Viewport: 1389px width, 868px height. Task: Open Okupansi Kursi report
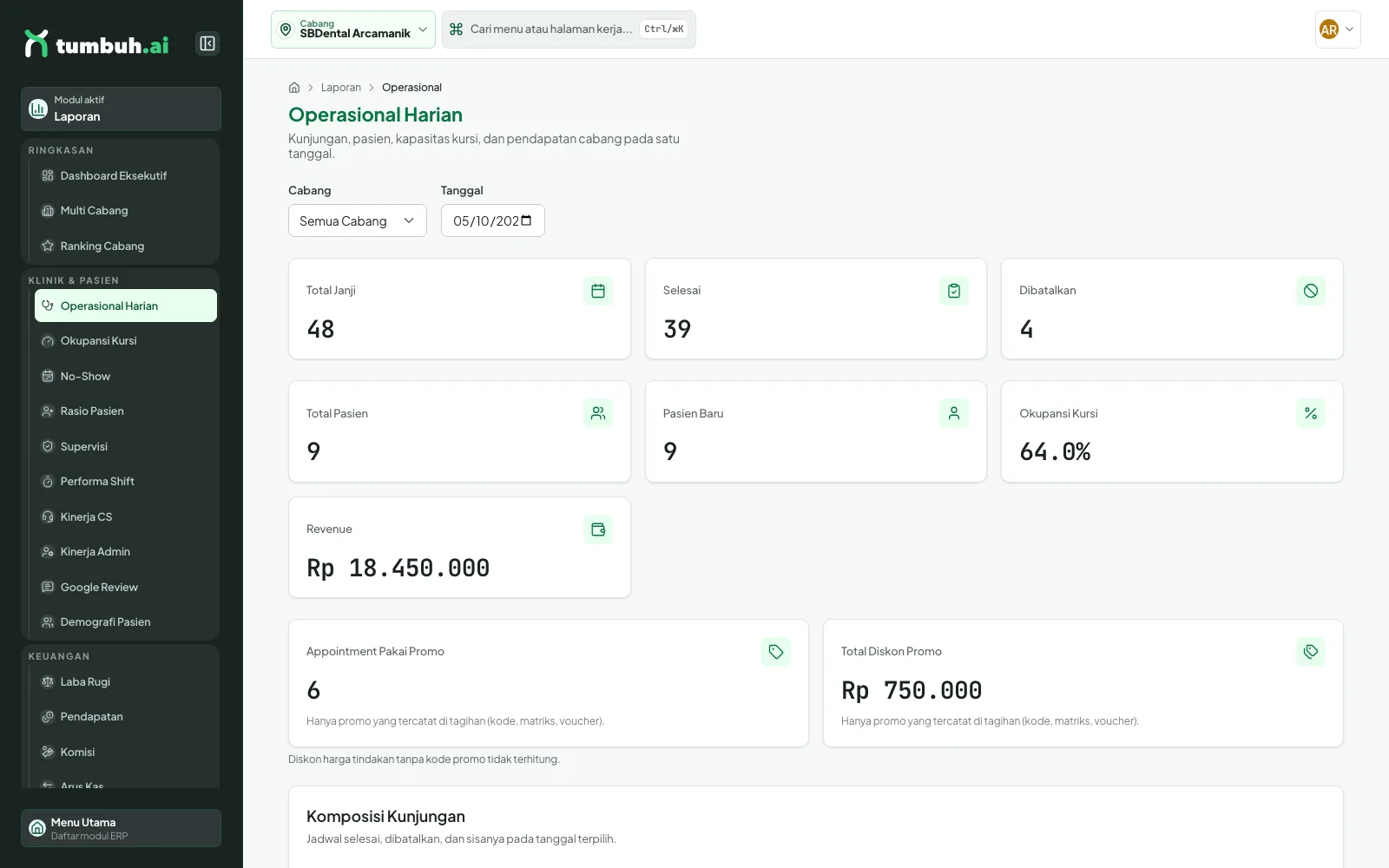(x=126, y=341)
